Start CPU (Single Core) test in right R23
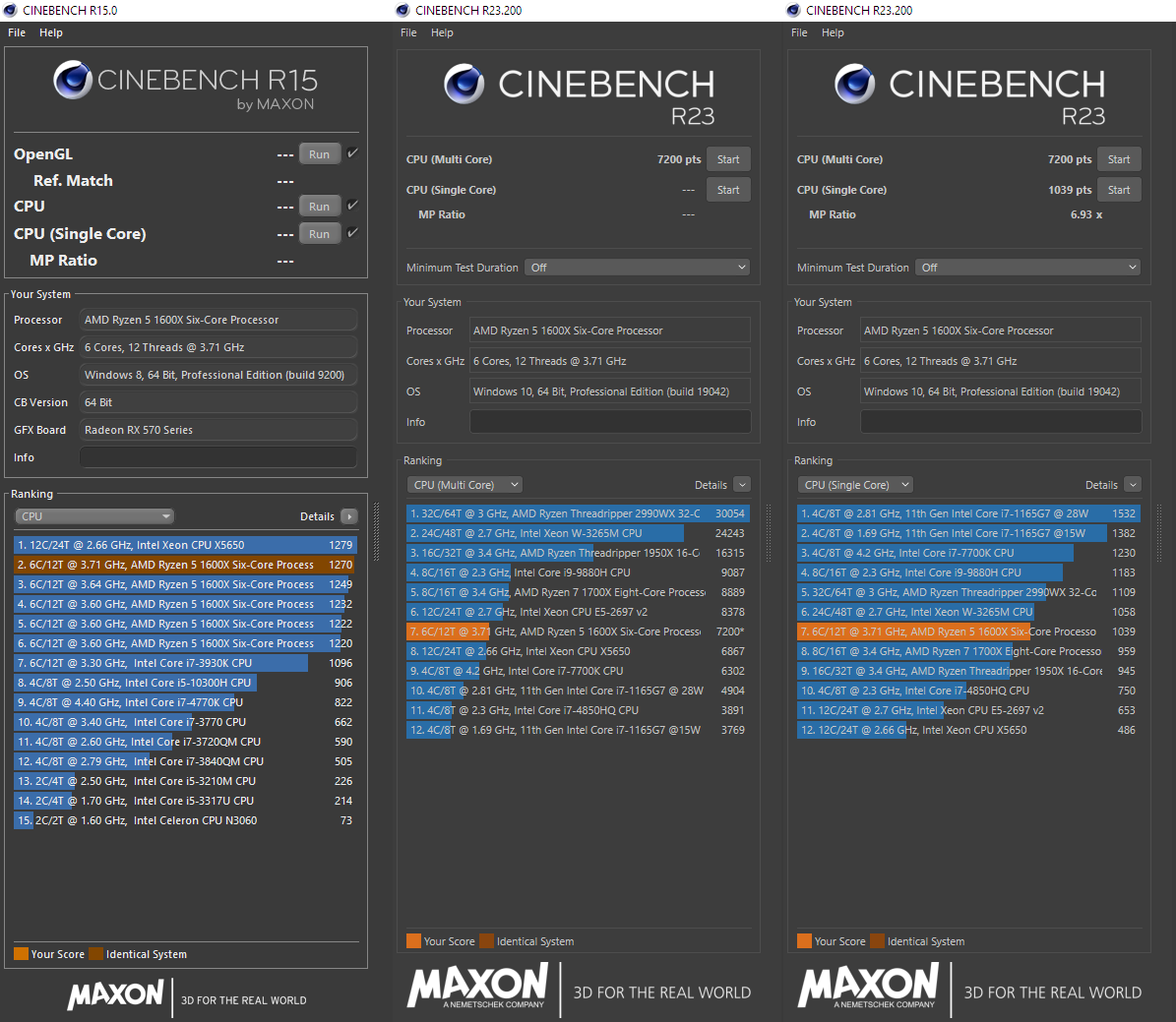 pyautogui.click(x=1119, y=191)
